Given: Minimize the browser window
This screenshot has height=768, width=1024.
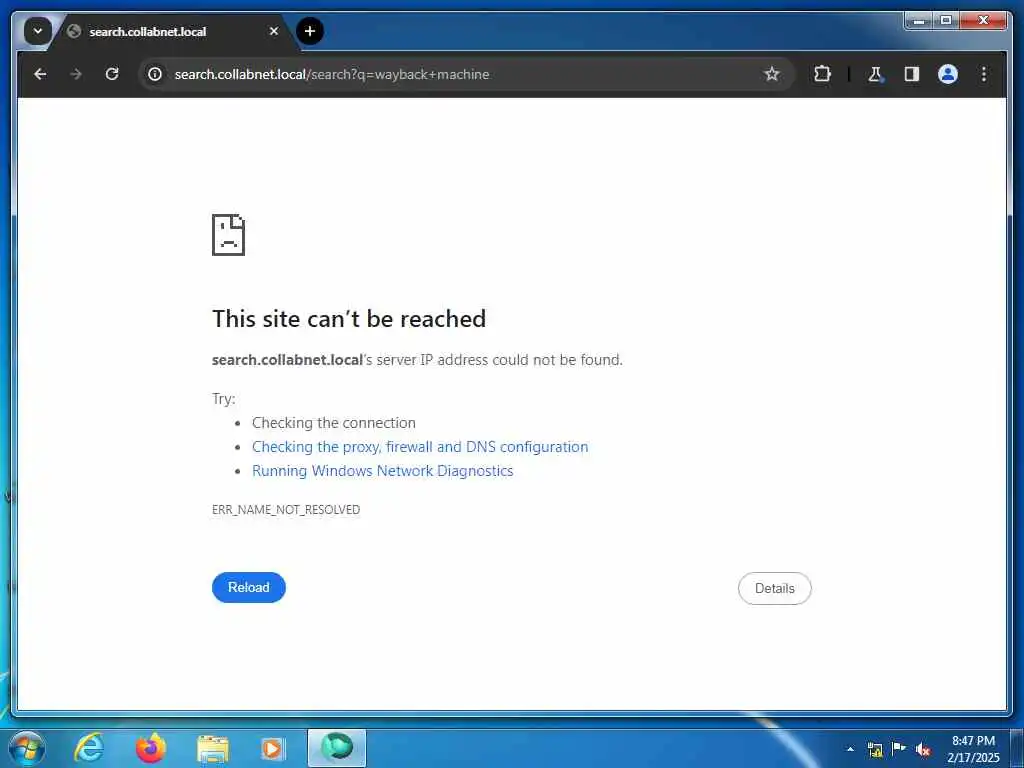Looking at the screenshot, I should click(x=919, y=21).
